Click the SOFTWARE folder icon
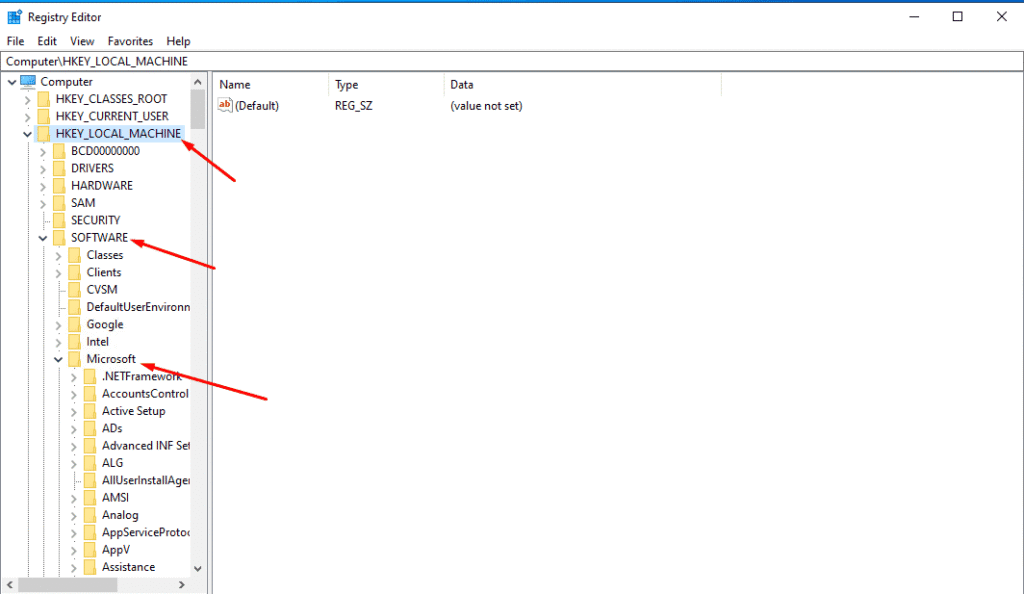This screenshot has height=594, width=1024. tap(59, 238)
